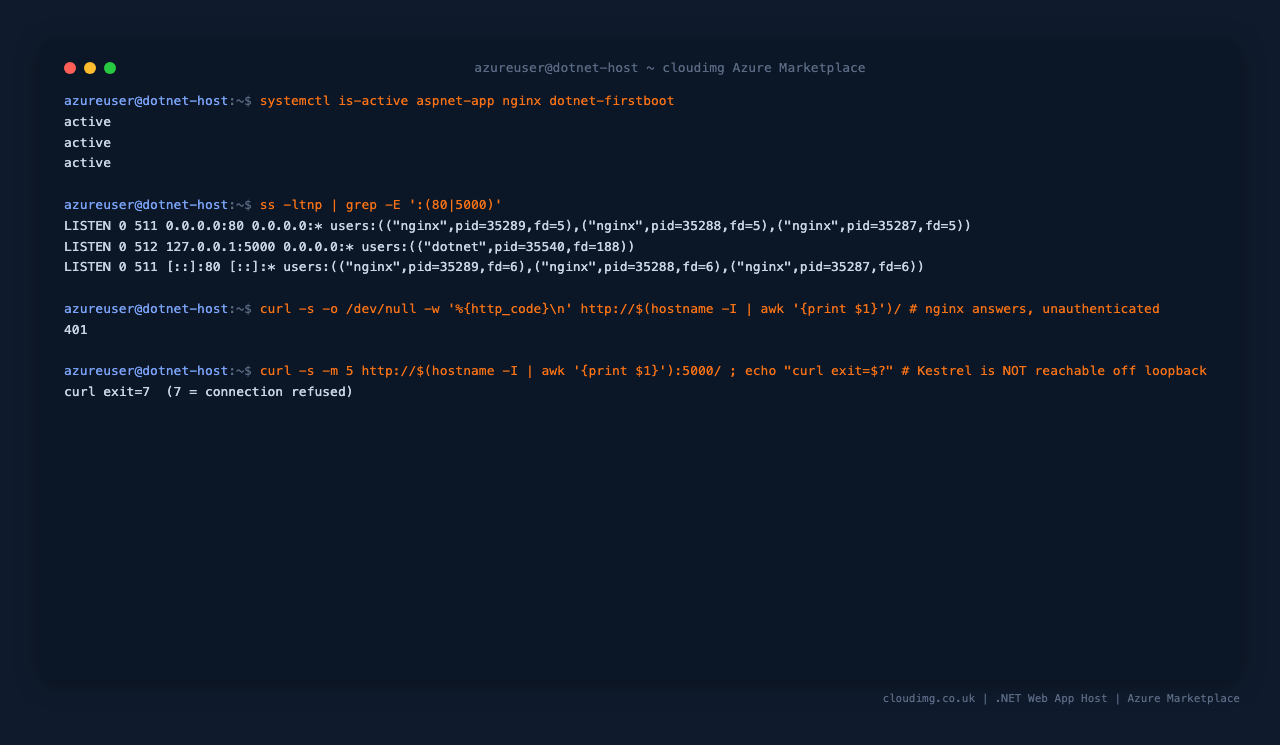Click the second 'active' output line
Viewport: 1280px width, 745px height.
(x=88, y=143)
